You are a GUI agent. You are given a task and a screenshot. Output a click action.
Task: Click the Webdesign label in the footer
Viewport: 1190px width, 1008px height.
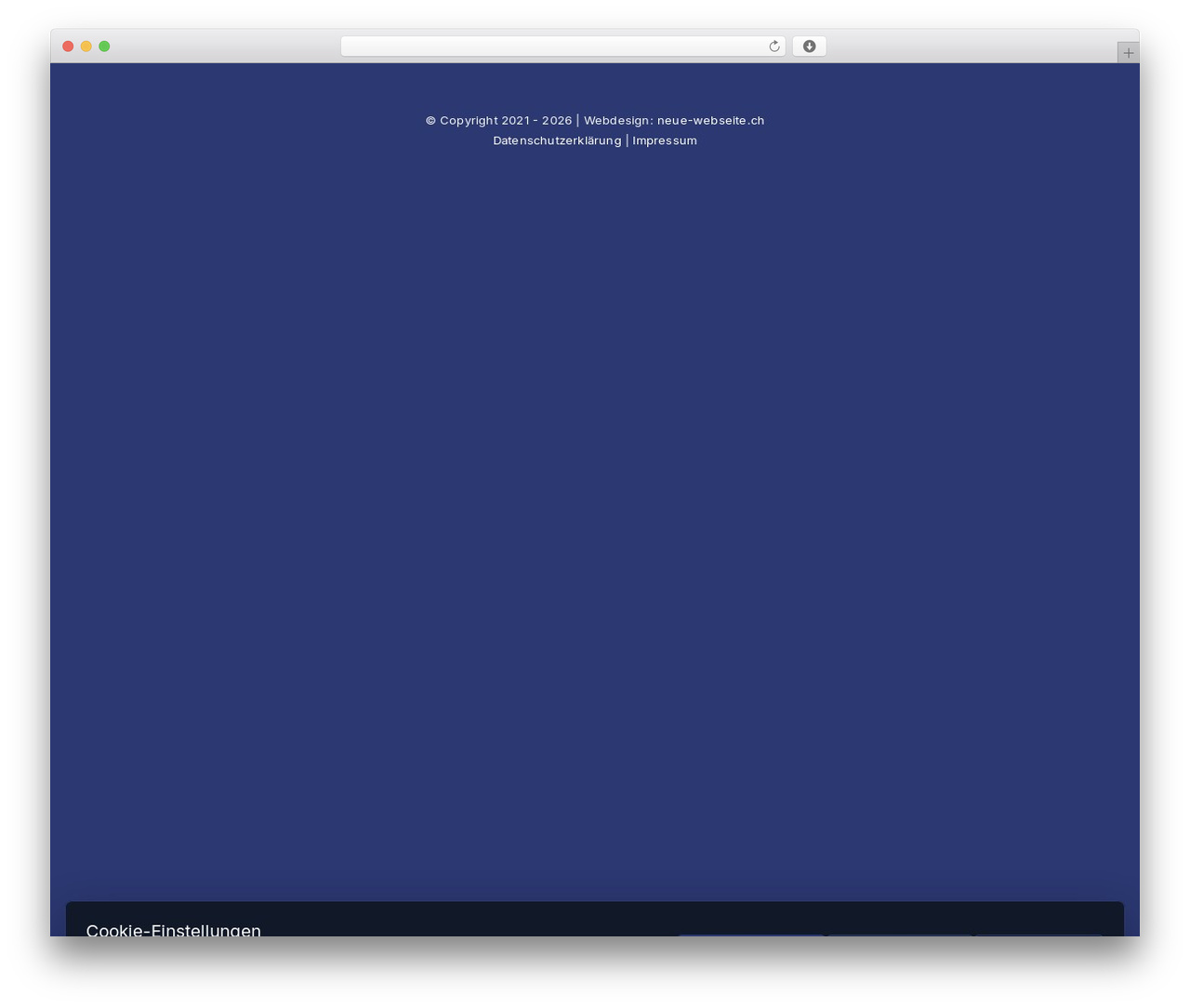point(618,120)
